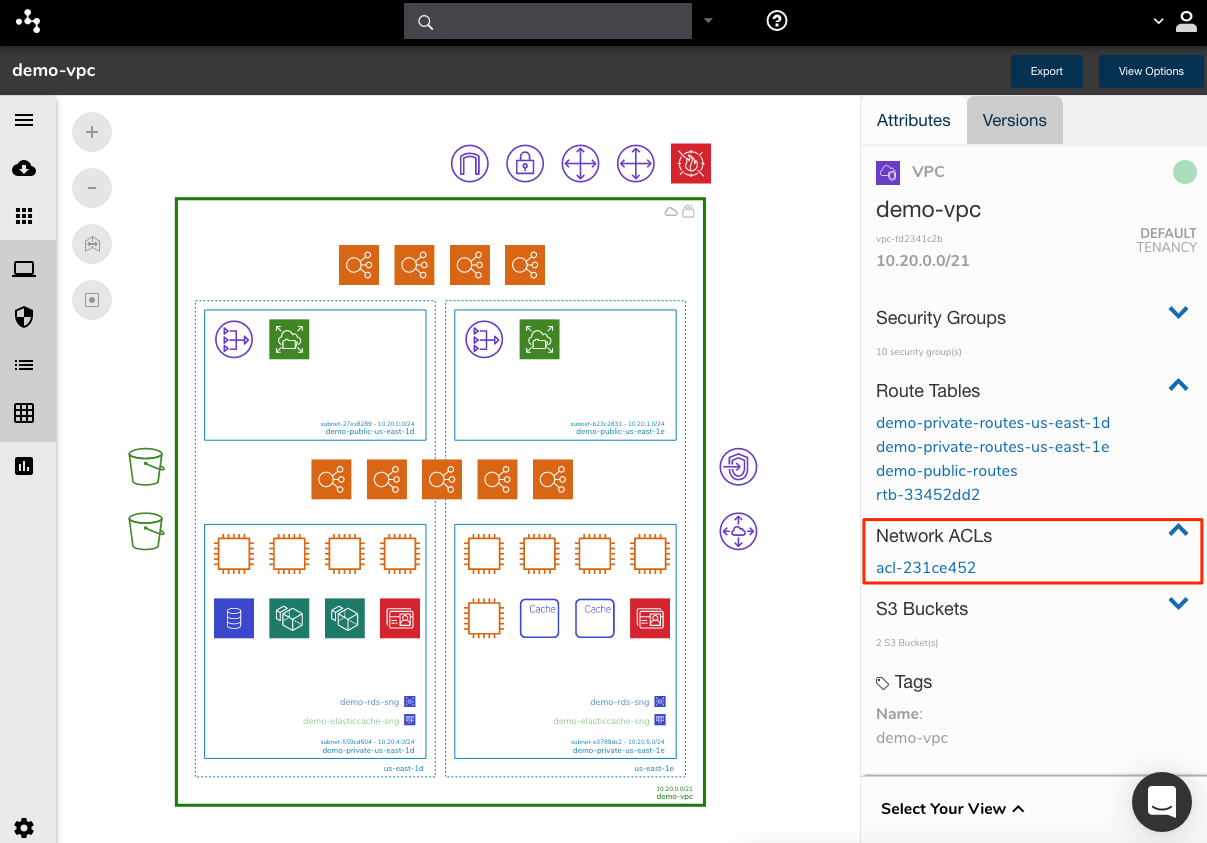Select the laptop infrastructure view icon
The width and height of the screenshot is (1207, 843).
click(24, 269)
